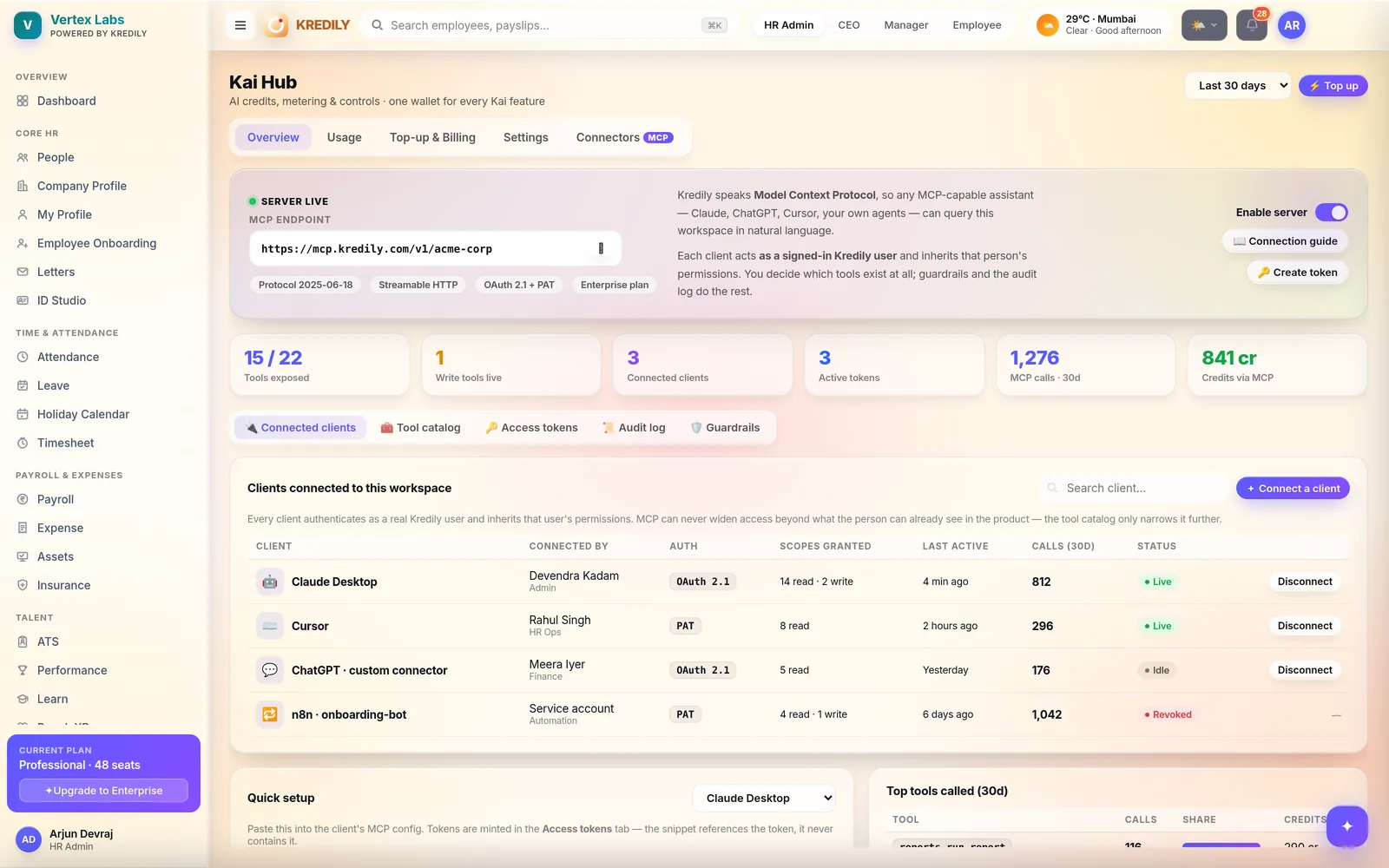Click the floating sparkle assistant button

click(1347, 826)
